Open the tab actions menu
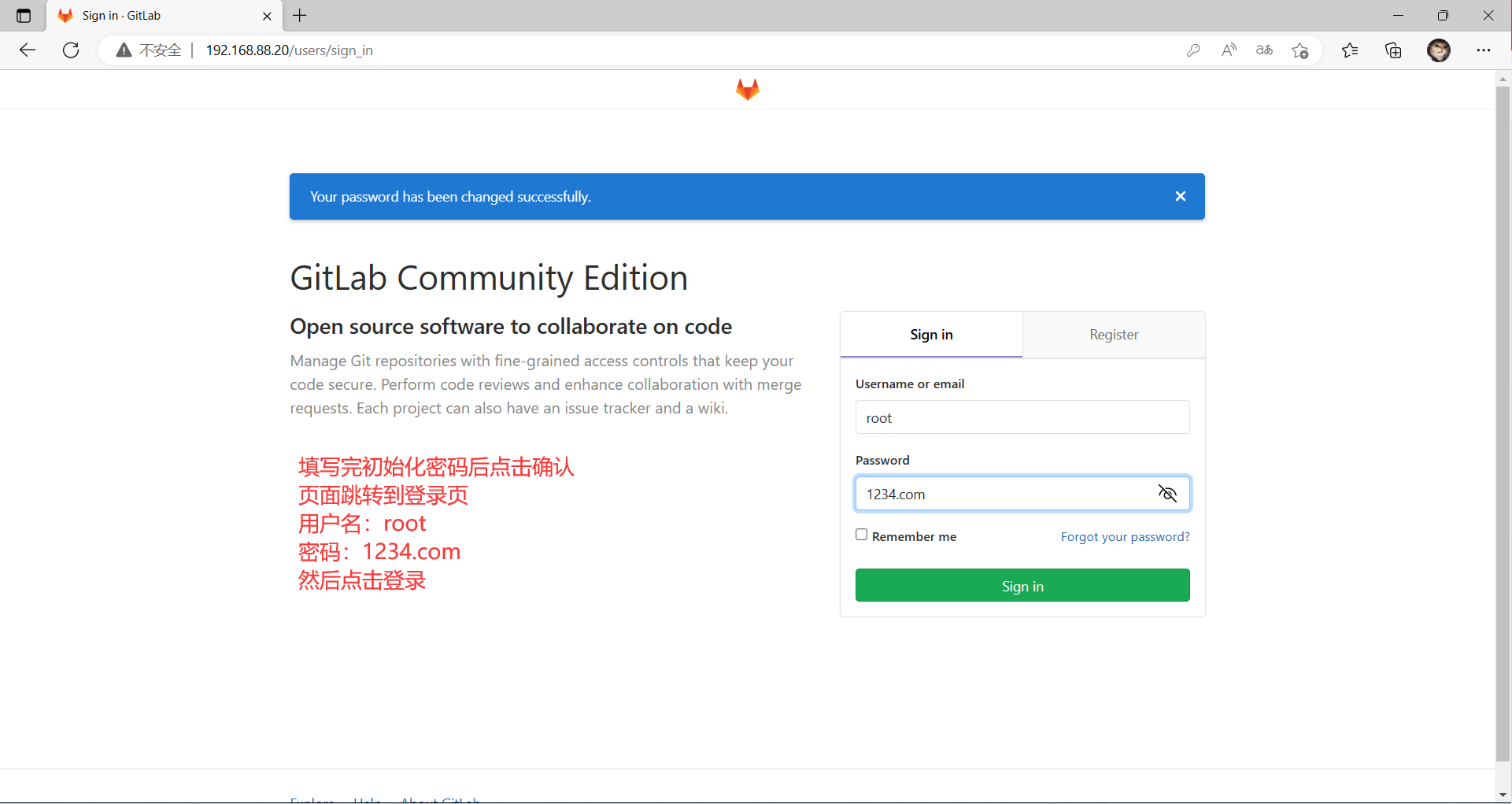The height and width of the screenshot is (804, 1512). [x=23, y=16]
